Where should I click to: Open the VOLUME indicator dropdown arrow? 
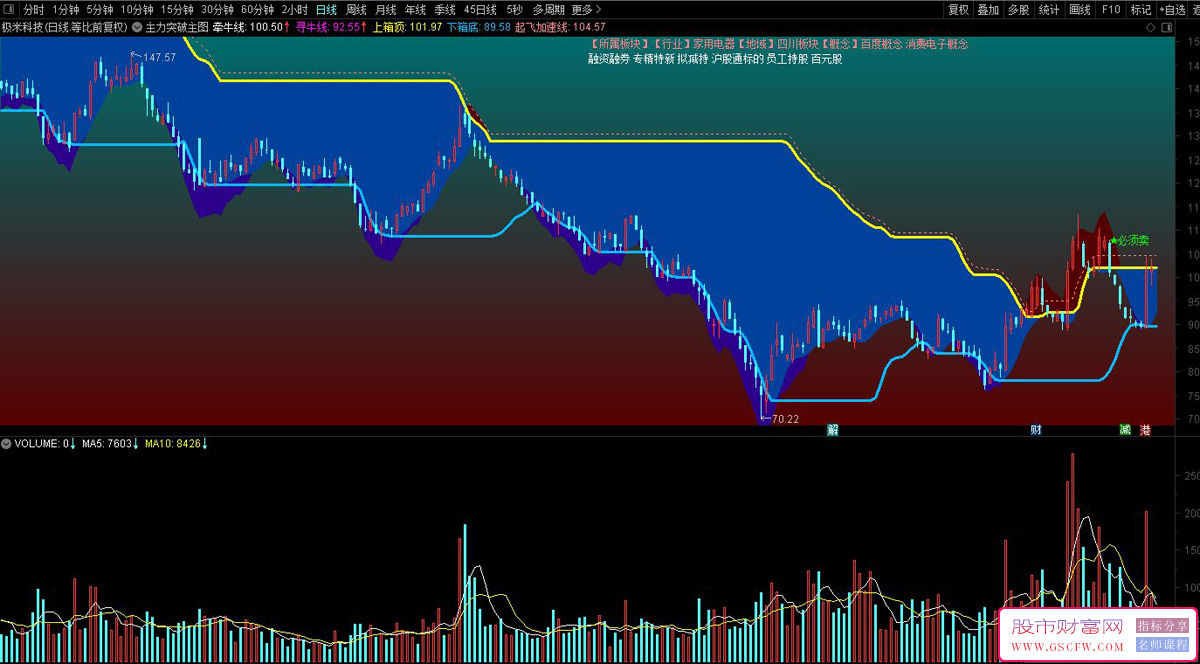pos(7,443)
